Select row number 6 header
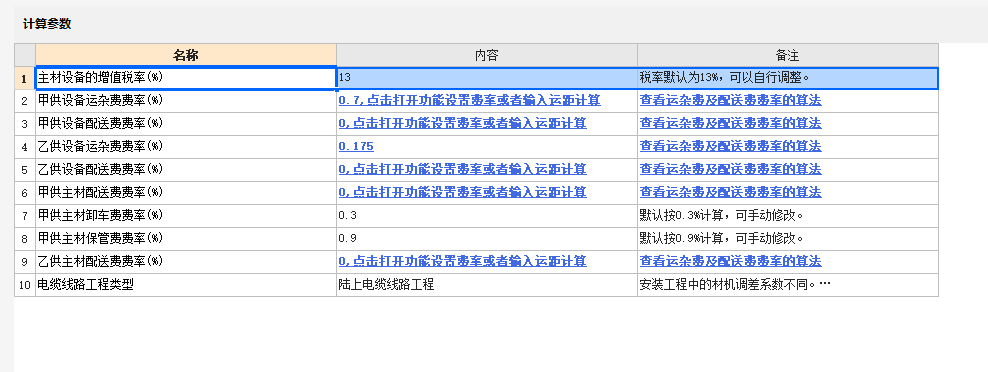The width and height of the screenshot is (988, 372). click(25, 192)
